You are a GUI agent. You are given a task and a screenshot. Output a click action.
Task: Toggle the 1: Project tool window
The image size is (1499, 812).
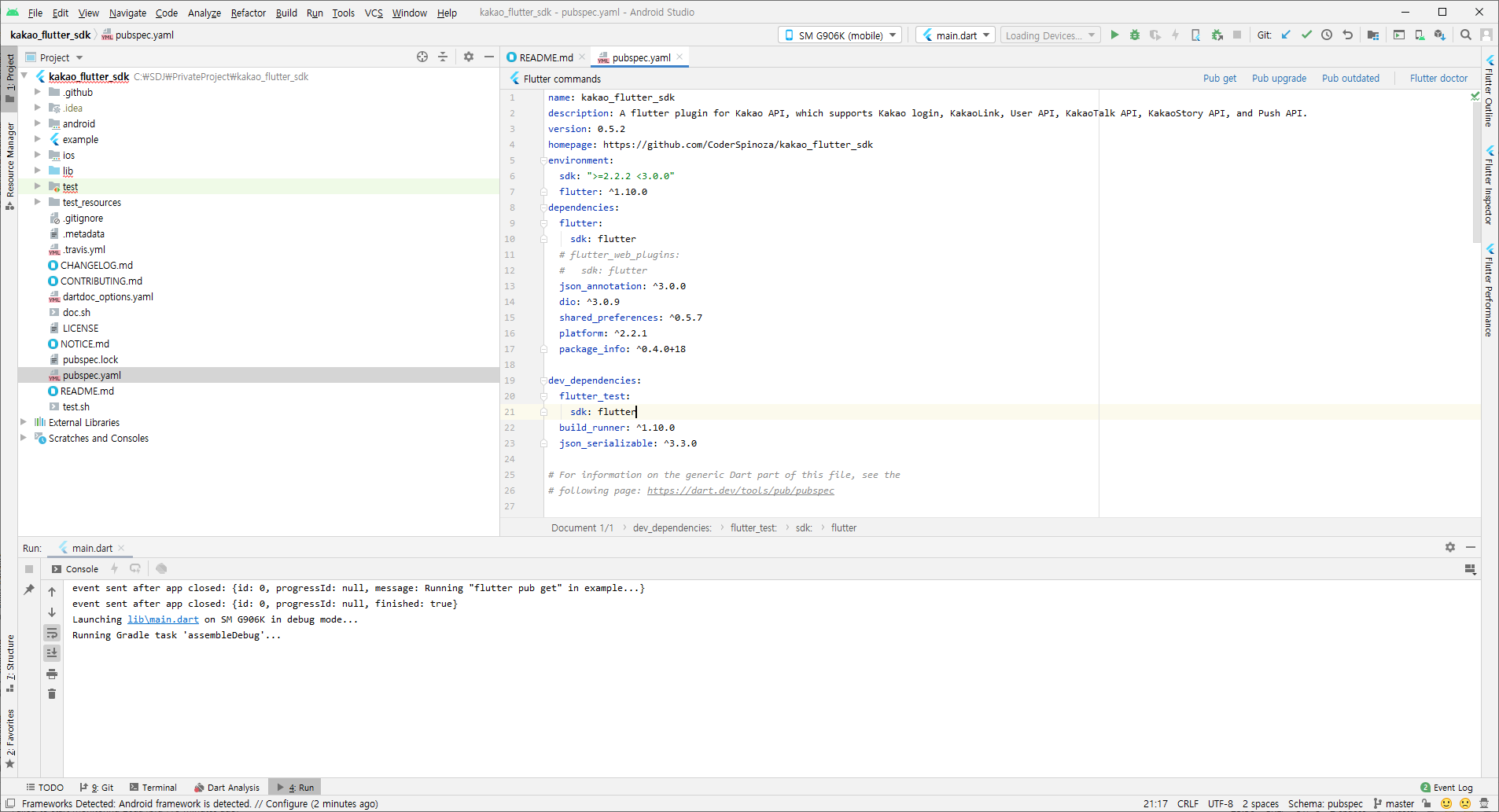pos(9,77)
